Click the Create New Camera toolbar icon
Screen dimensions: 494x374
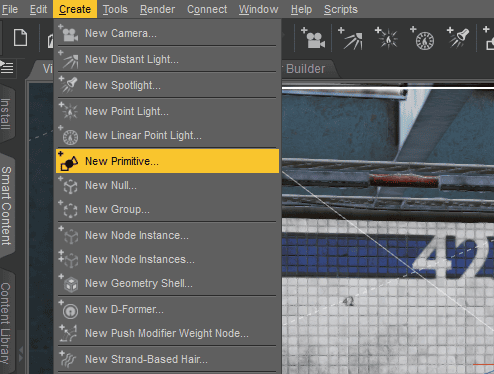[x=313, y=39]
